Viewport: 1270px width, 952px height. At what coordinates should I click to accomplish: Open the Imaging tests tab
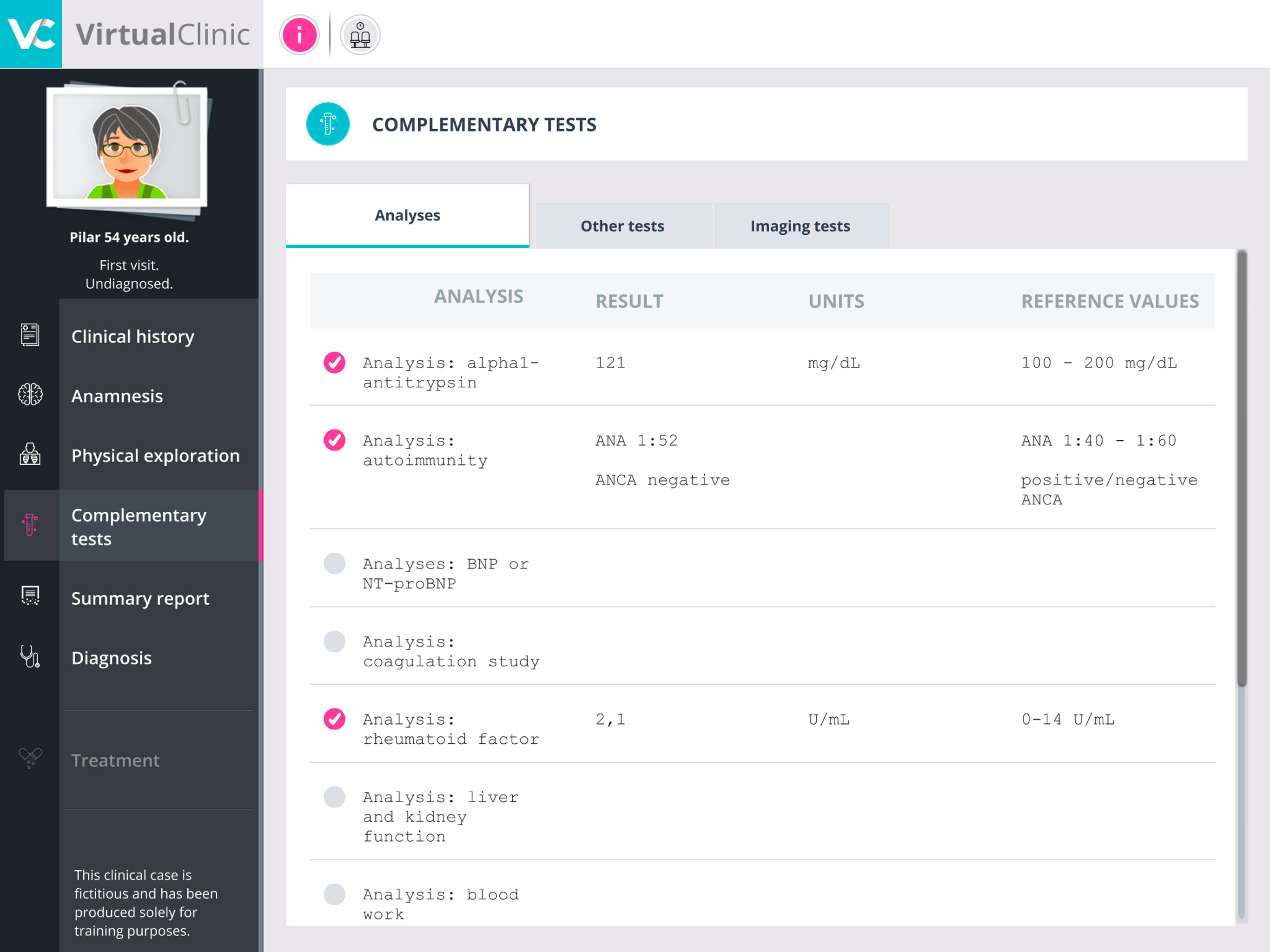(800, 226)
